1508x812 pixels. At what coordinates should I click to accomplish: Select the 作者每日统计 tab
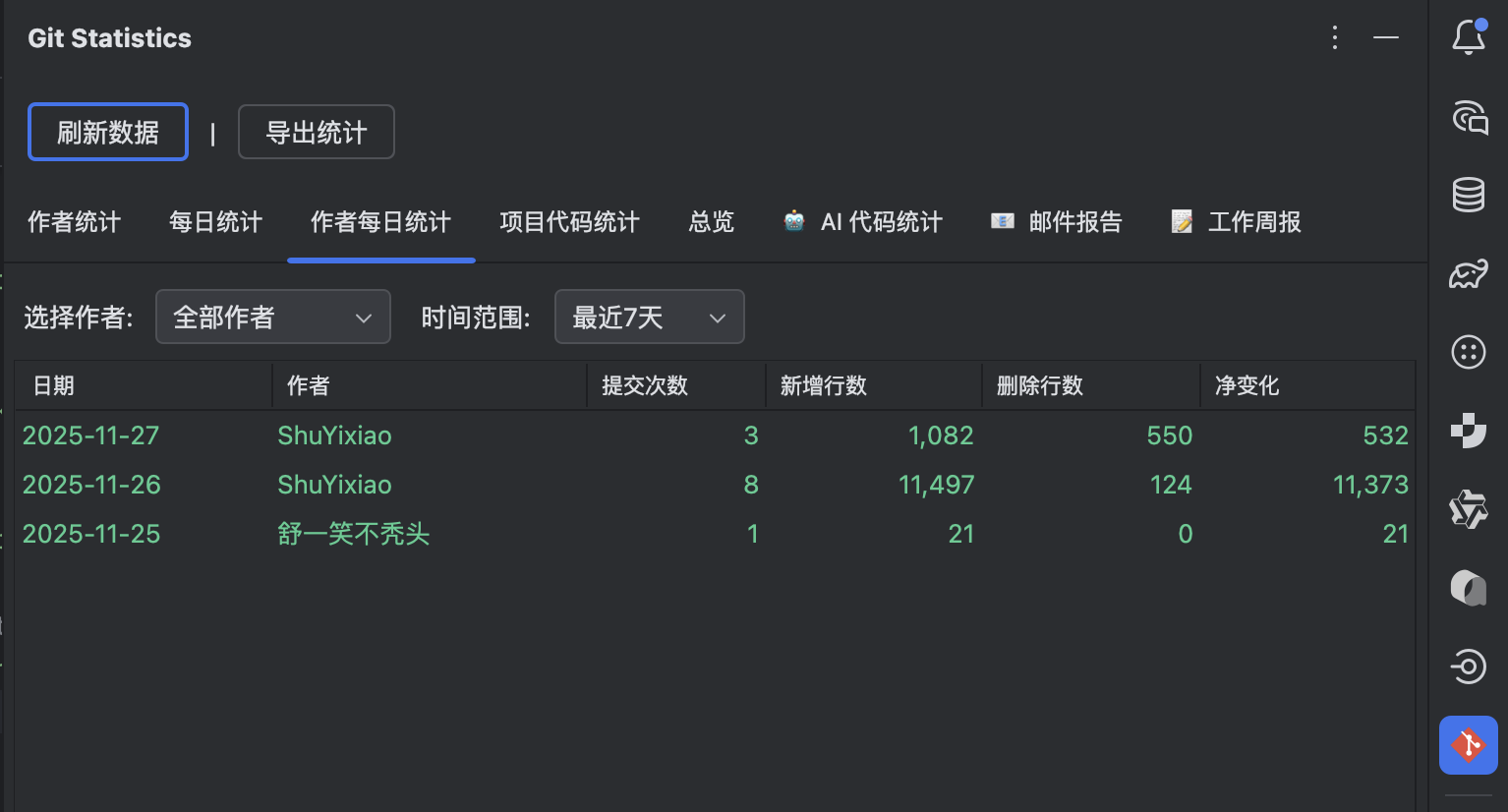(x=380, y=222)
